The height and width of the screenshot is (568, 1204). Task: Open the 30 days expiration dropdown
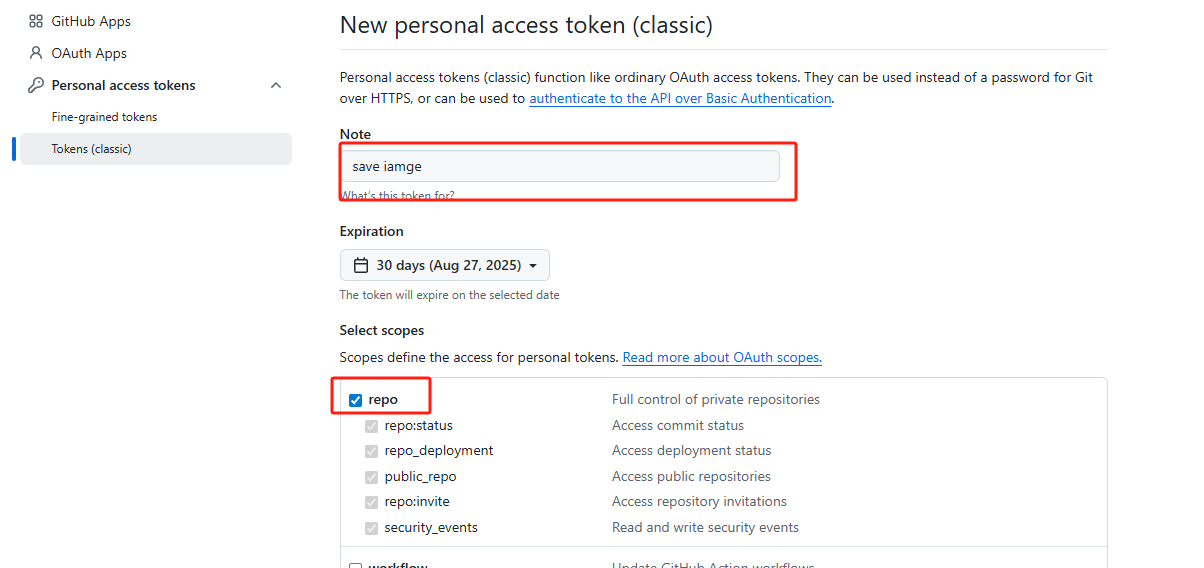coord(445,265)
